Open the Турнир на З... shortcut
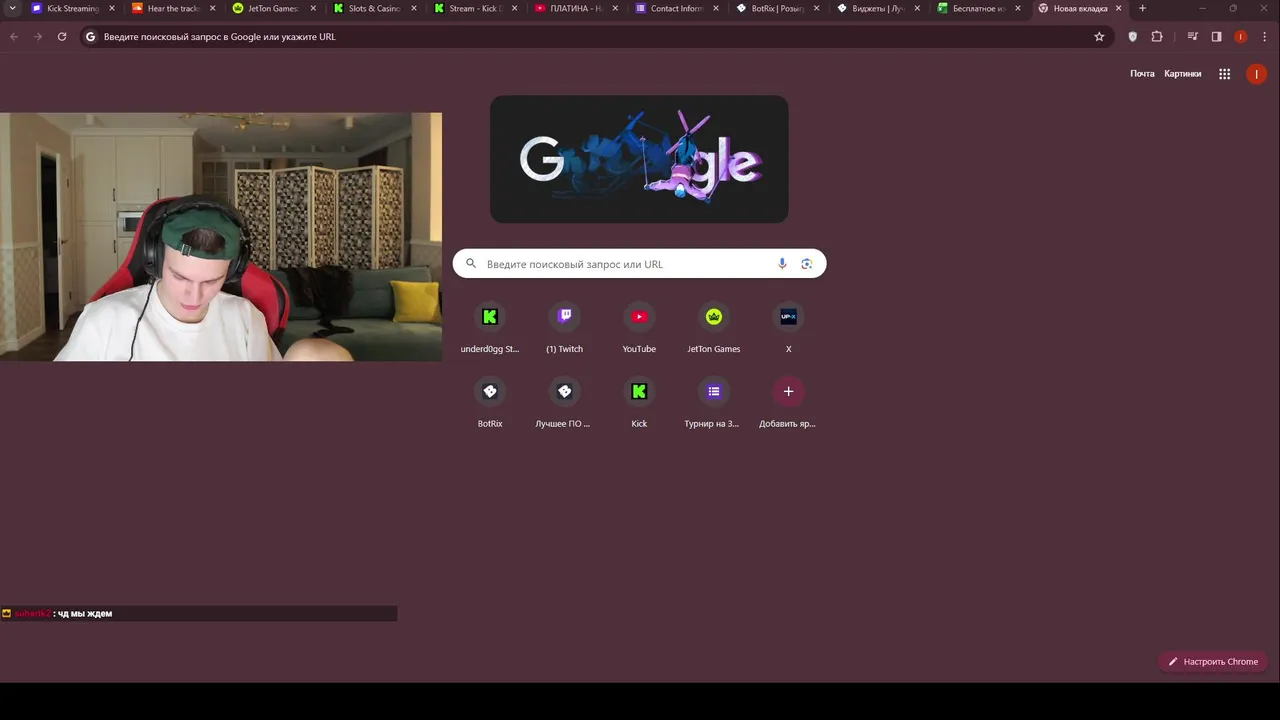The width and height of the screenshot is (1280, 720). (714, 403)
